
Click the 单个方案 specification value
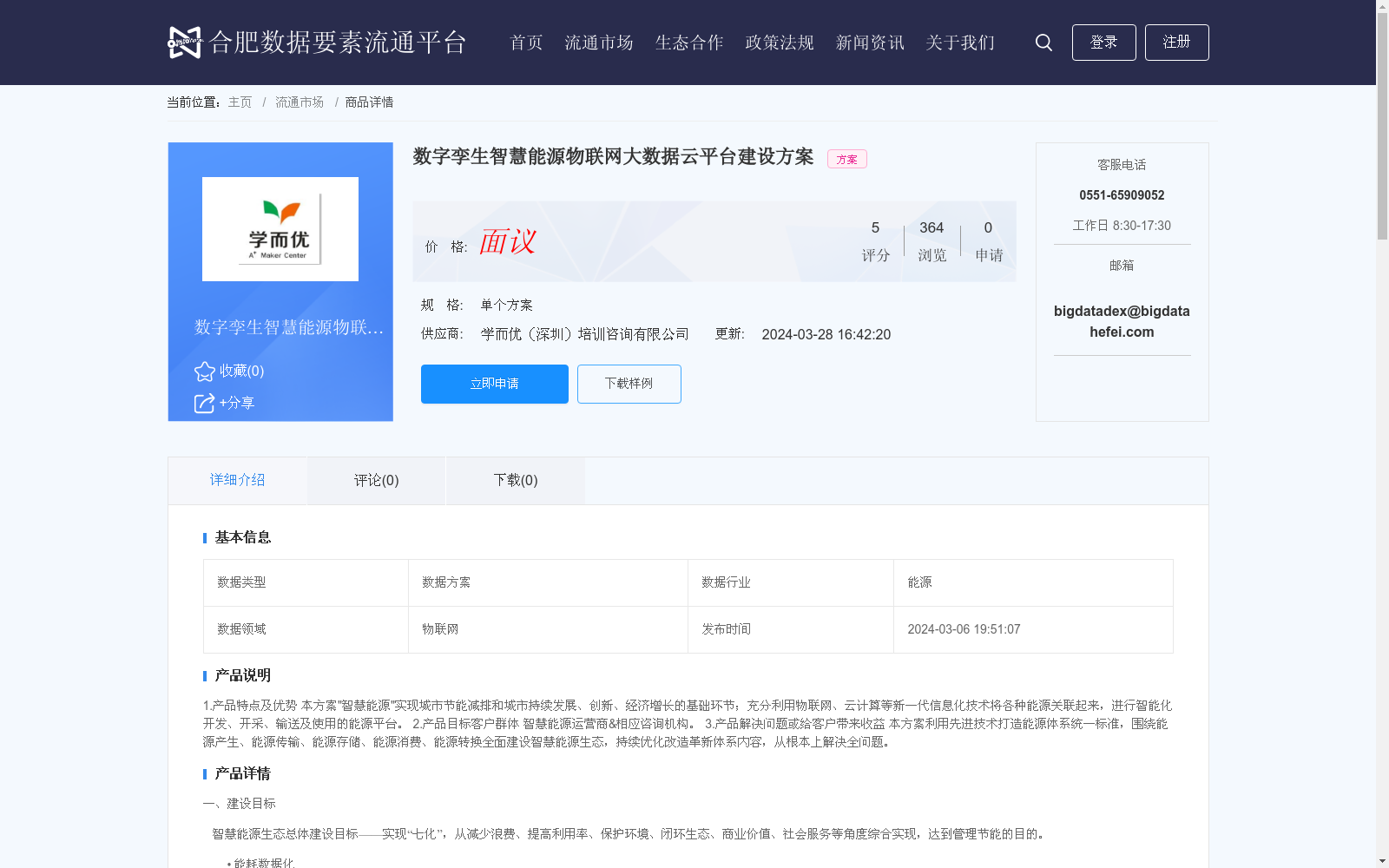tap(507, 306)
